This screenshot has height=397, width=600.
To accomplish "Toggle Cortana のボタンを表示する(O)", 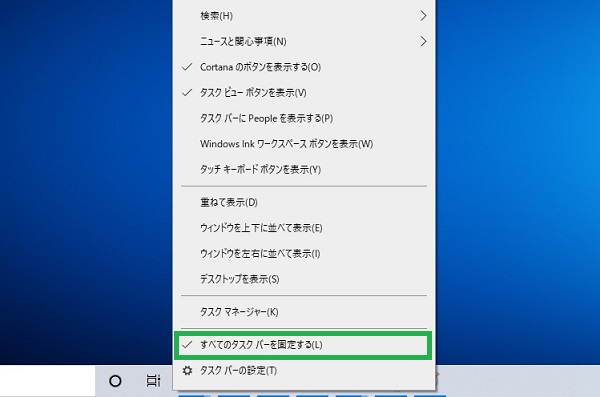I will pos(304,67).
